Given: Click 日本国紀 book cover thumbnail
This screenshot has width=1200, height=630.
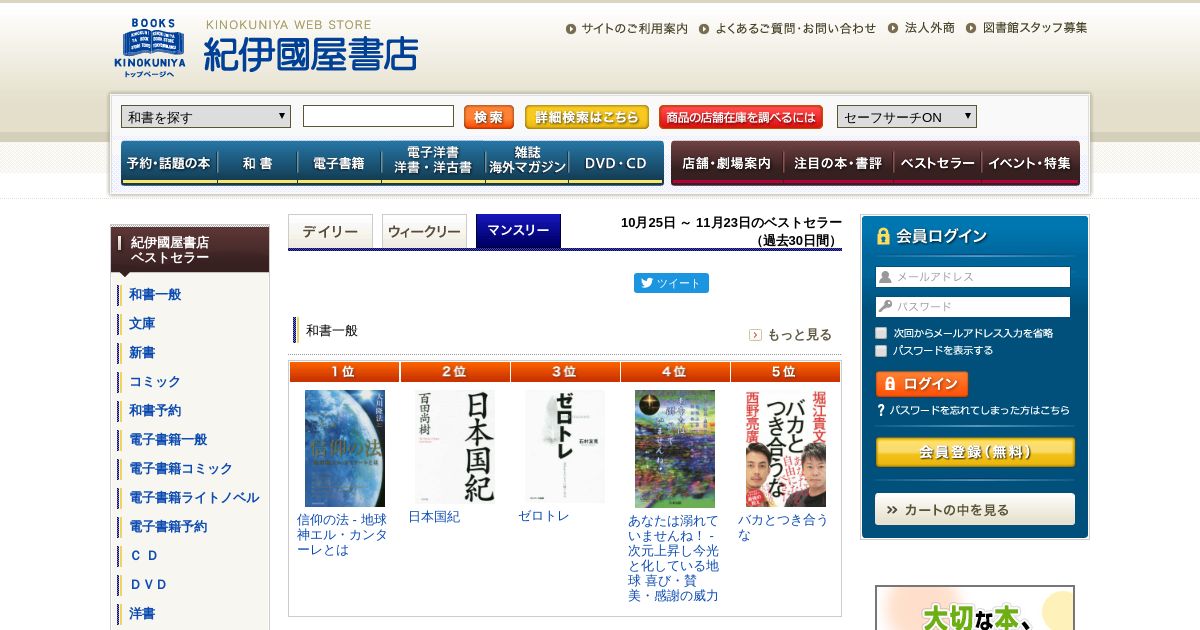Looking at the screenshot, I should point(455,447).
